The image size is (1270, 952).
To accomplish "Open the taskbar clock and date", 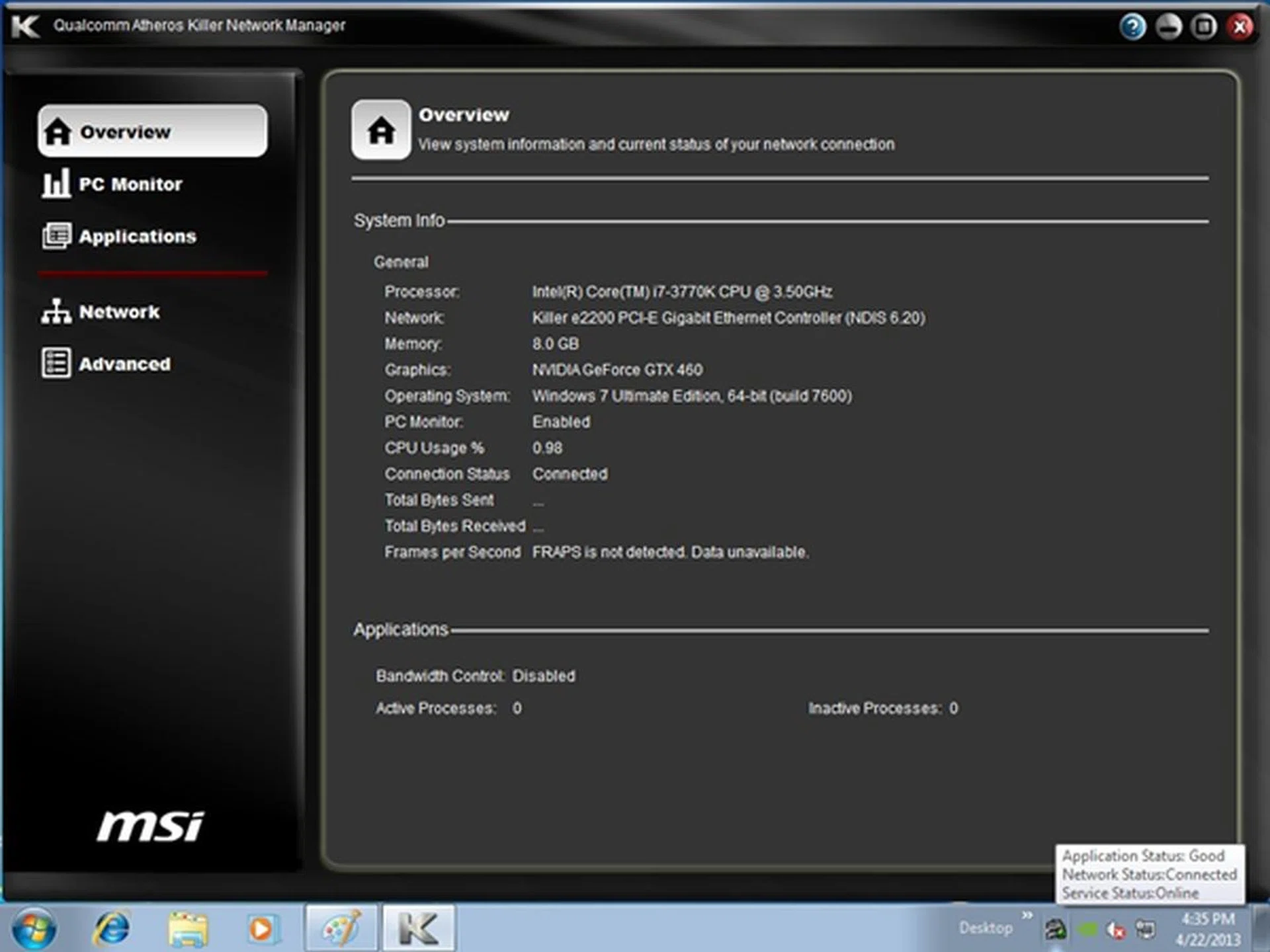I will (x=1208, y=929).
